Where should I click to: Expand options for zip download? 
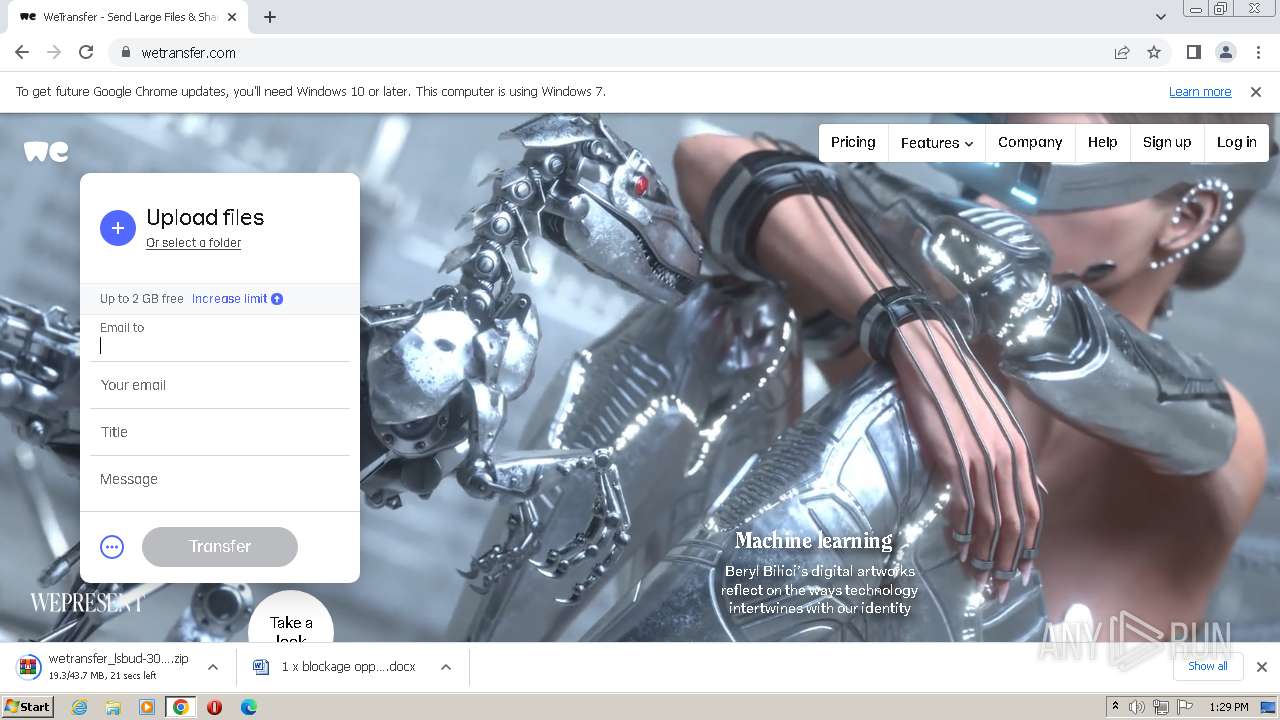pos(213,667)
